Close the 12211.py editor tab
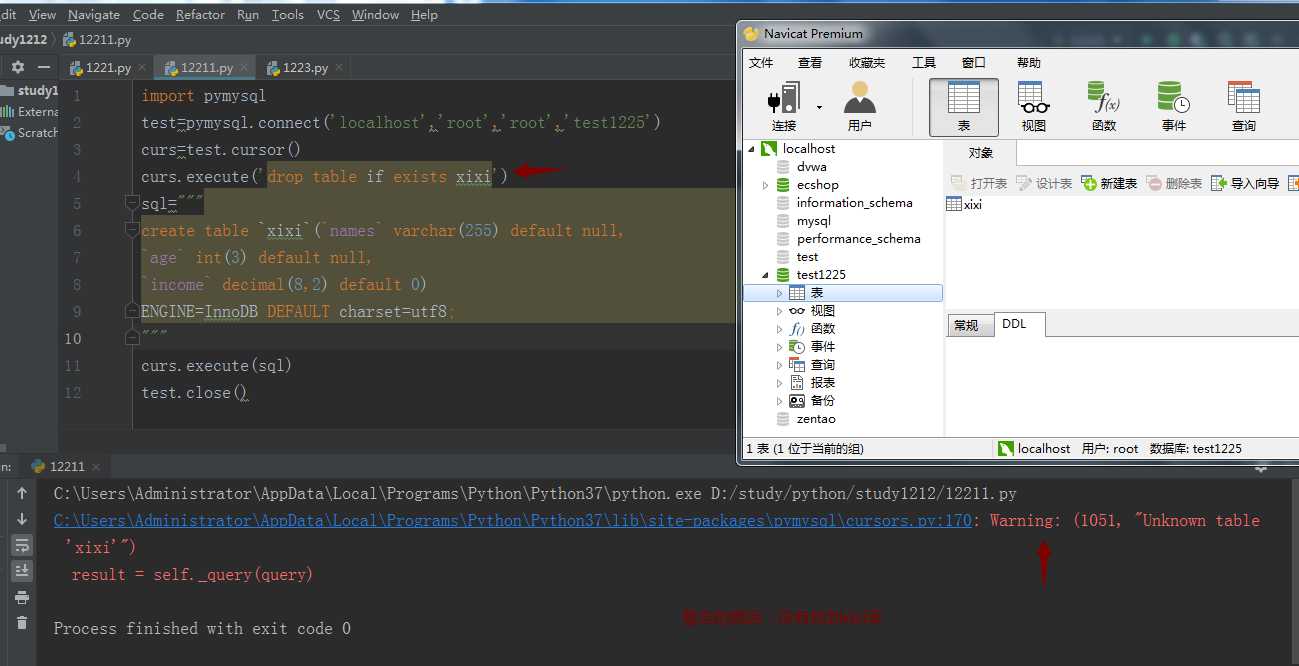This screenshot has width=1299, height=666. pyautogui.click(x=243, y=68)
